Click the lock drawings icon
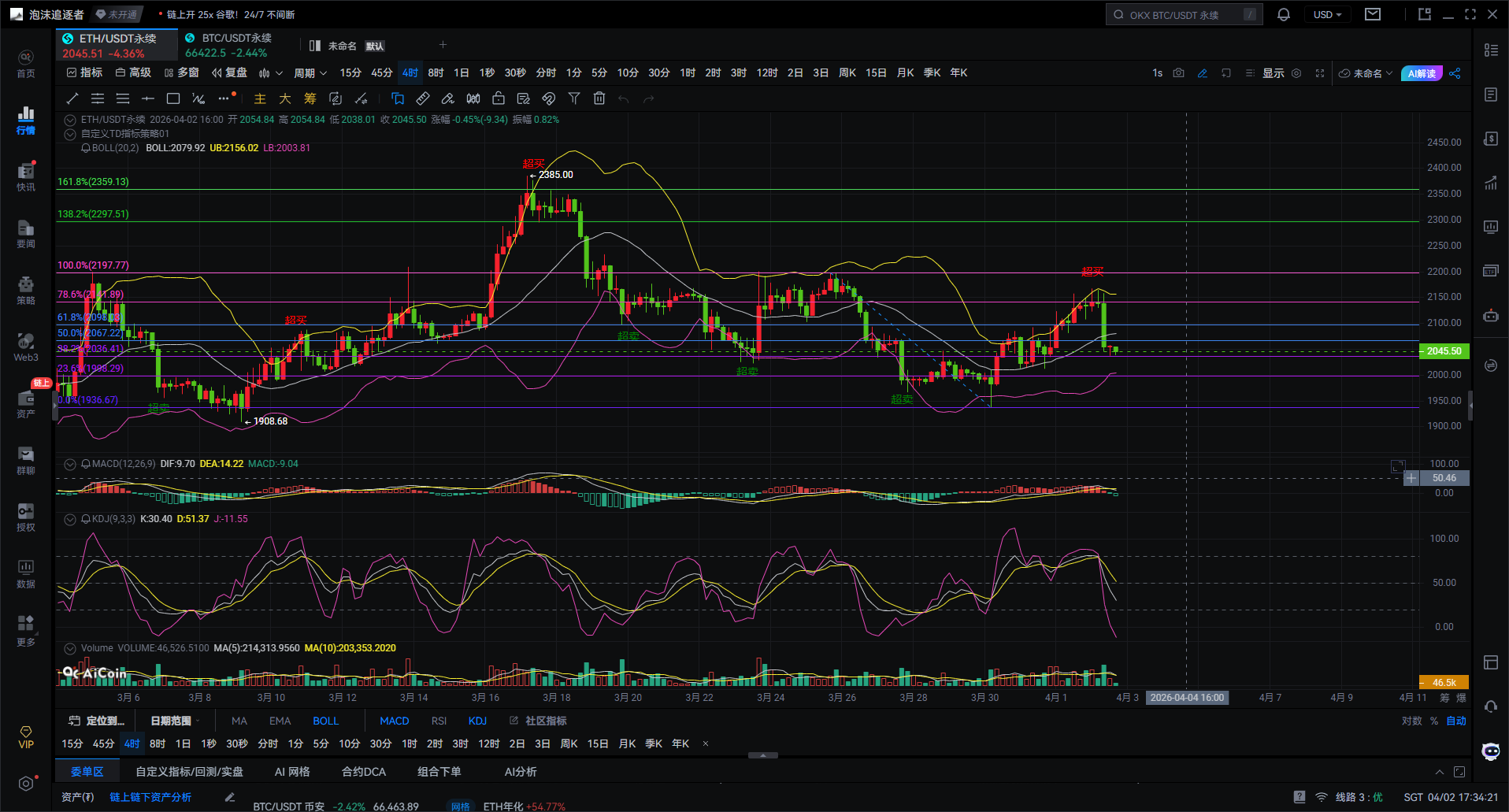Screen dimensions: 1509x812 tap(499, 98)
